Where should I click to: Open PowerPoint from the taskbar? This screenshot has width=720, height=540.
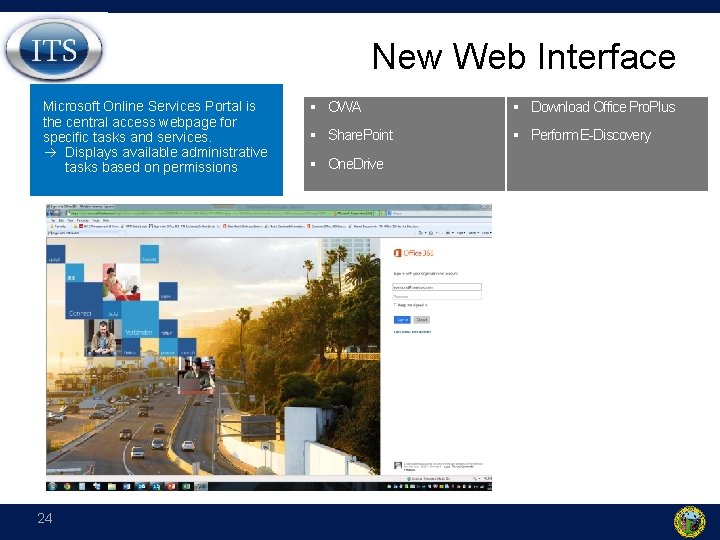coord(171,486)
